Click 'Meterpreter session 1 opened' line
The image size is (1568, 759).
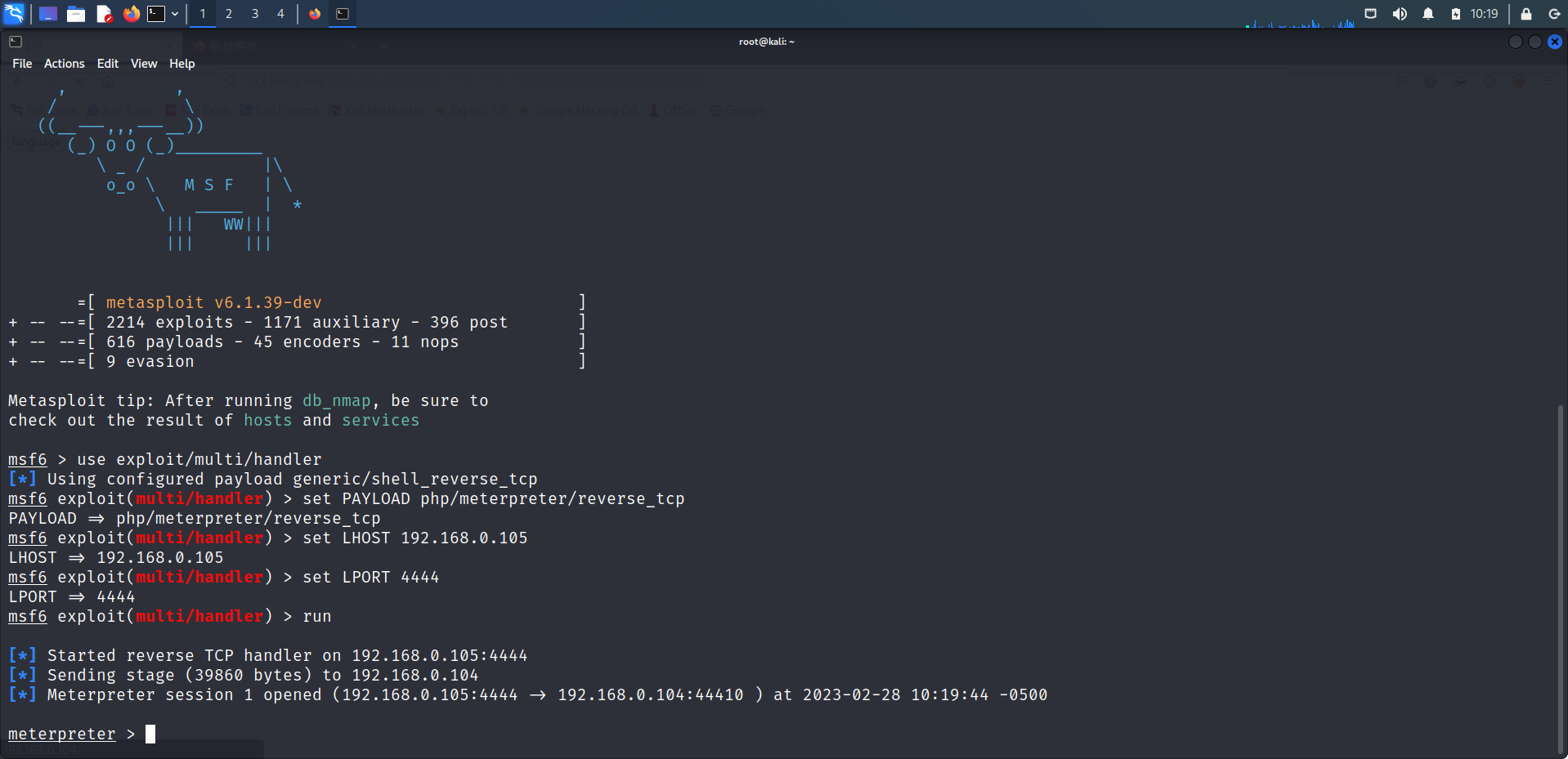(528, 694)
